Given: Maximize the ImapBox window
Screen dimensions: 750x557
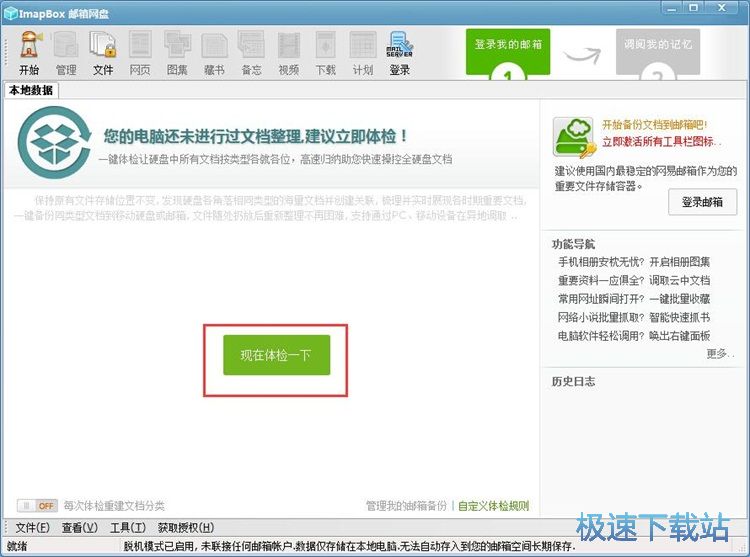Looking at the screenshot, I should tap(694, 8).
